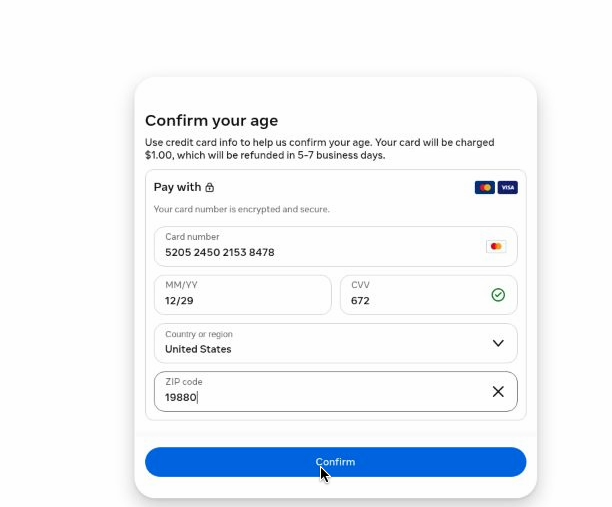Click the 12/29 expiry date value
Image resolution: width=612 pixels, height=507 pixels.
point(179,301)
